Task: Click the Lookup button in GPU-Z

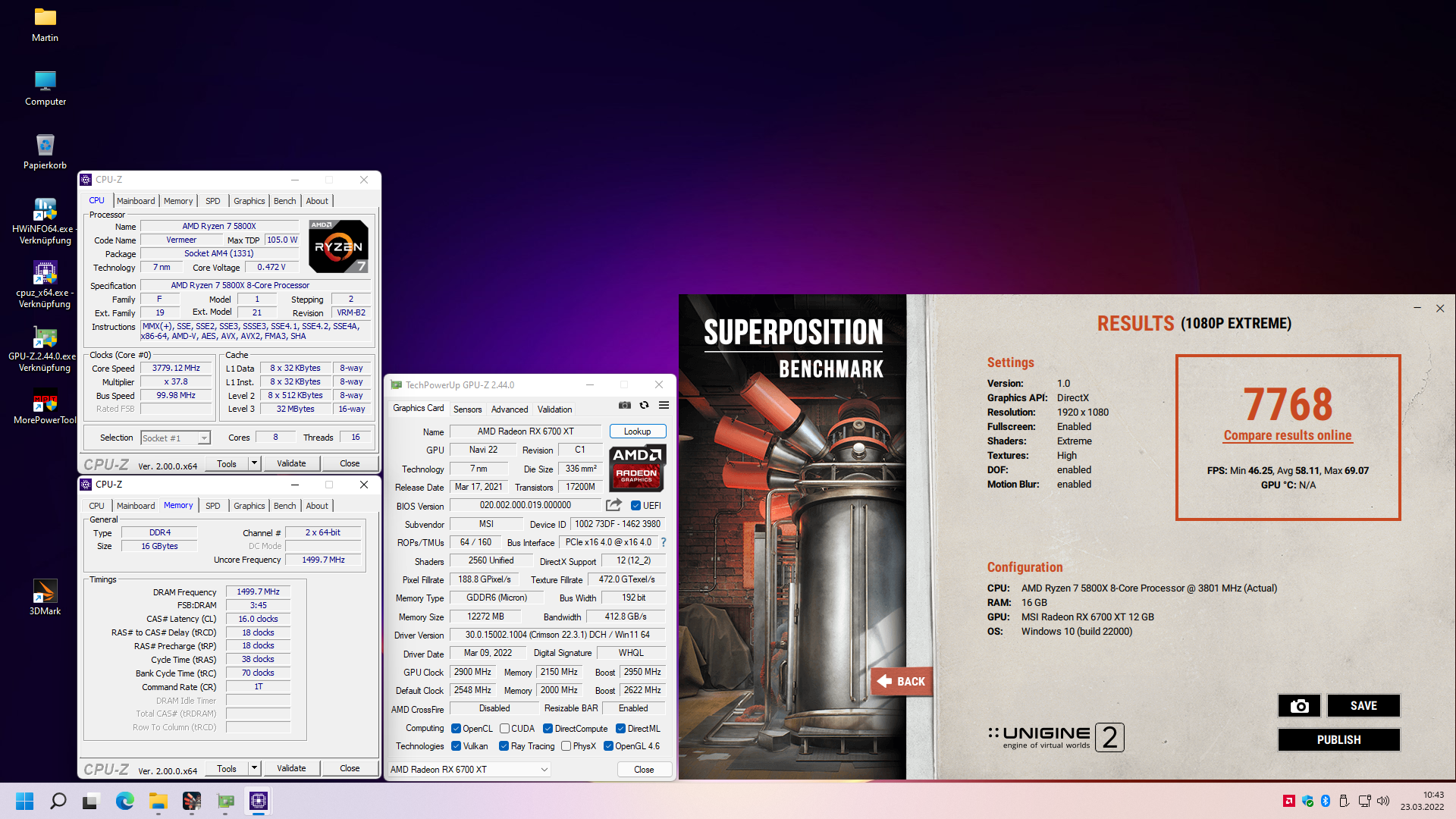Action: (638, 431)
